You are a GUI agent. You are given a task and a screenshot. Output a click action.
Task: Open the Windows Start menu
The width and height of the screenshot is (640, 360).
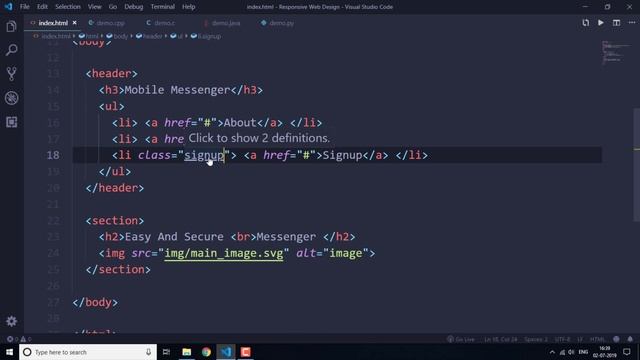tap(9, 352)
